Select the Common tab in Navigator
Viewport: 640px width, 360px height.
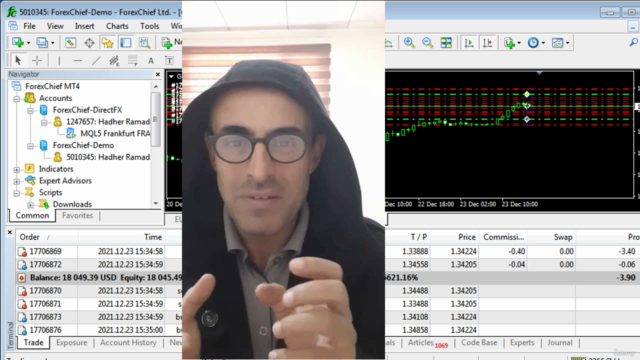[32, 216]
